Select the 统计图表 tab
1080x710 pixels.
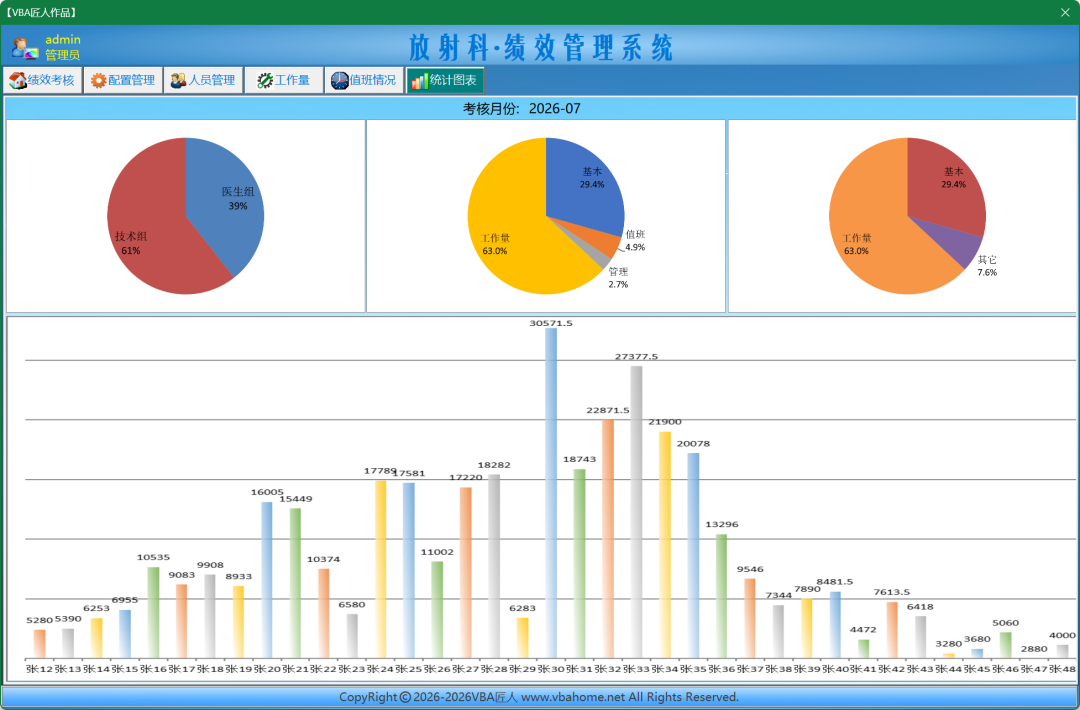(x=445, y=80)
